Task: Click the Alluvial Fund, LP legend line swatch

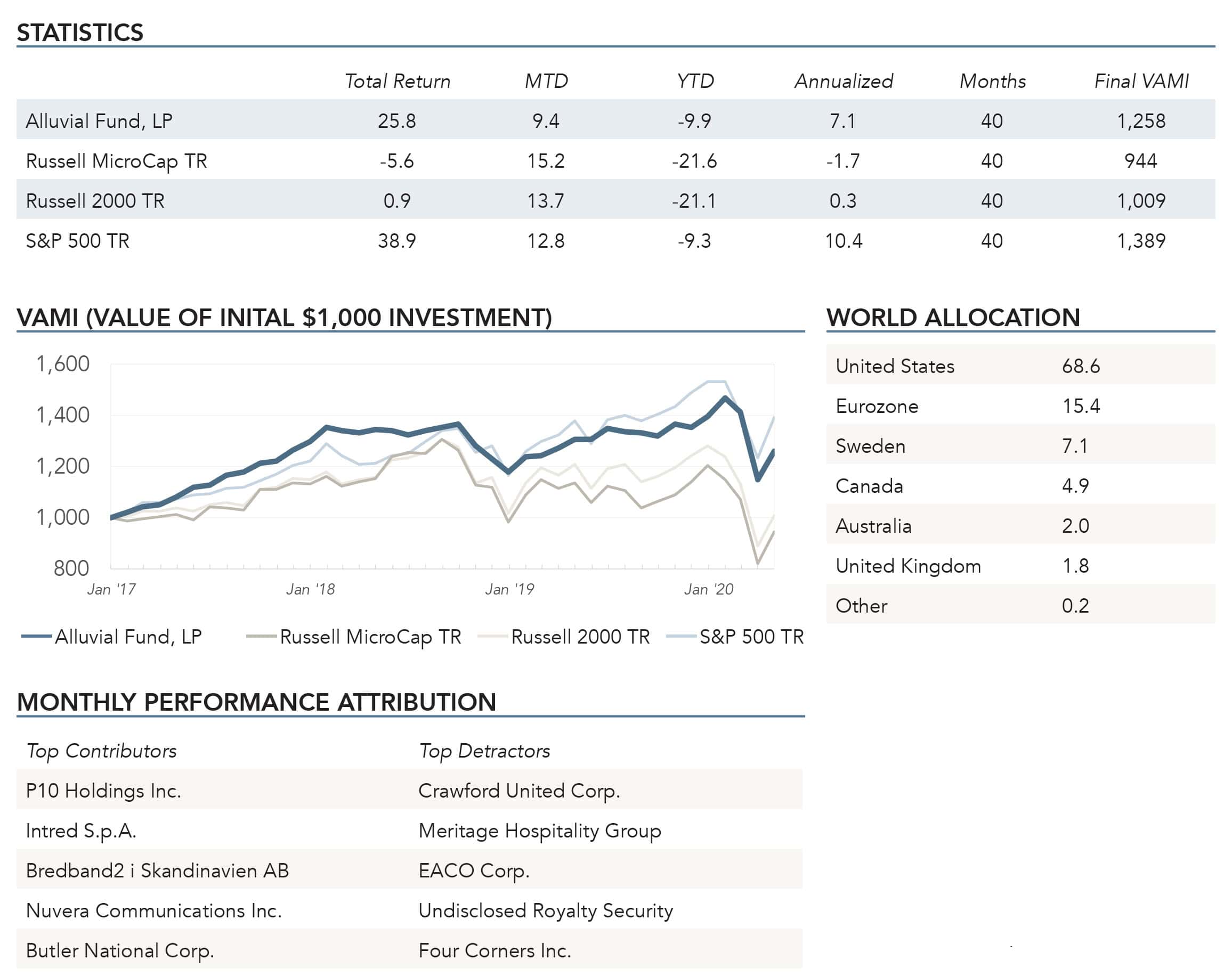Action: [37, 637]
